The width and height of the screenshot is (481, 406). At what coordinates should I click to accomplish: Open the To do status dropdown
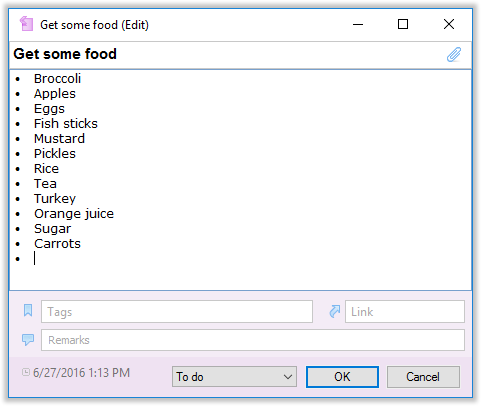[234, 377]
